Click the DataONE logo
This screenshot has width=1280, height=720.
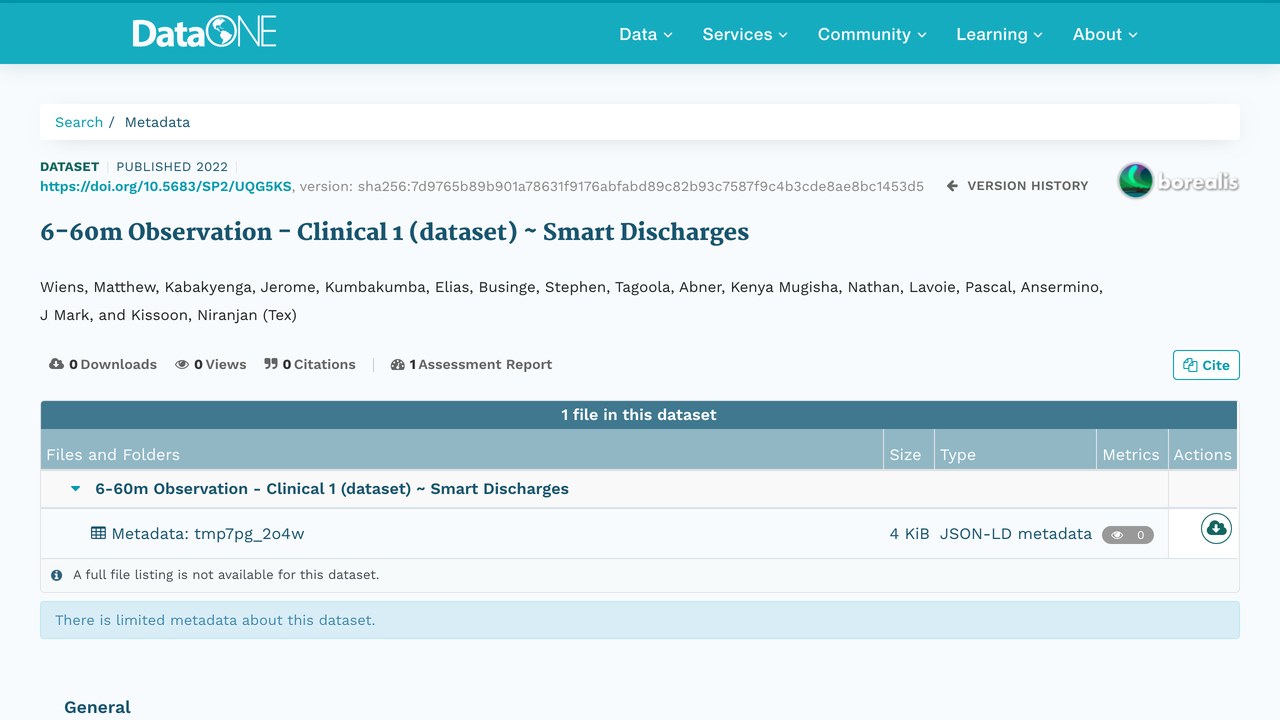coord(205,33)
